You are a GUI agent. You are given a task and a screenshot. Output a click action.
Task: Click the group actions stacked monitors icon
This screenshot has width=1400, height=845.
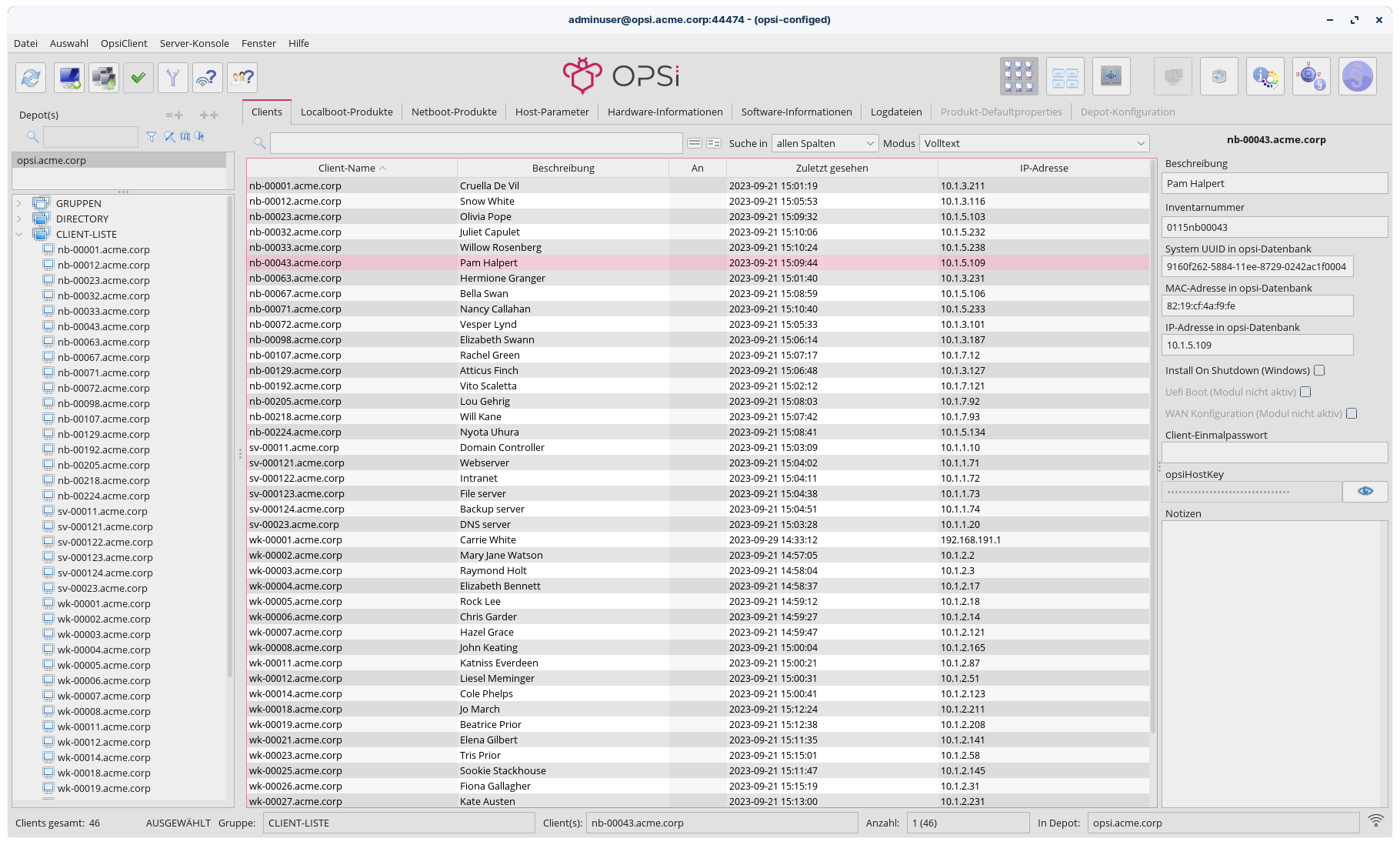click(1173, 76)
